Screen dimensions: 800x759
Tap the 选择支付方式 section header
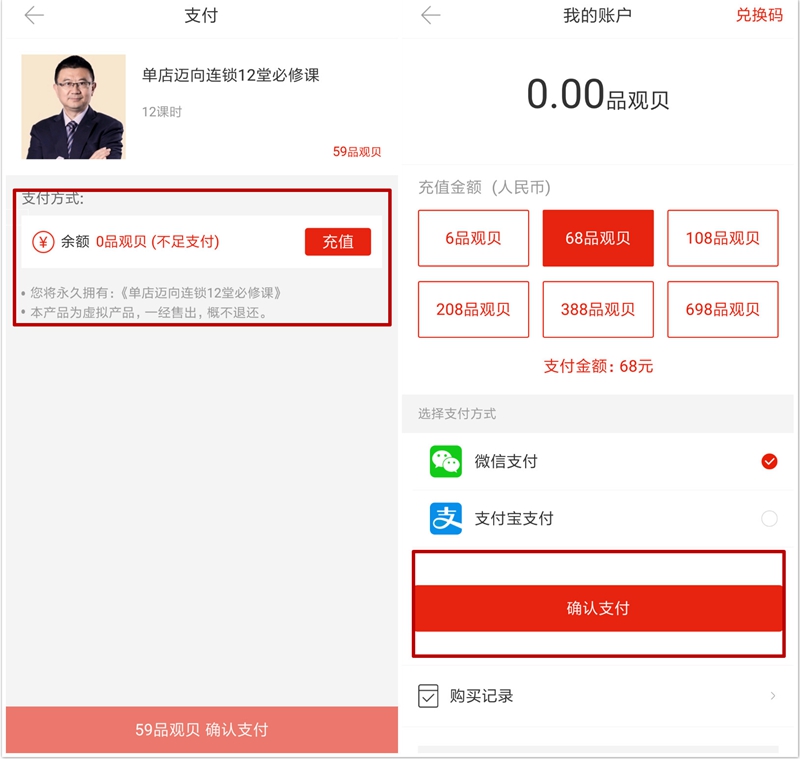coord(457,414)
